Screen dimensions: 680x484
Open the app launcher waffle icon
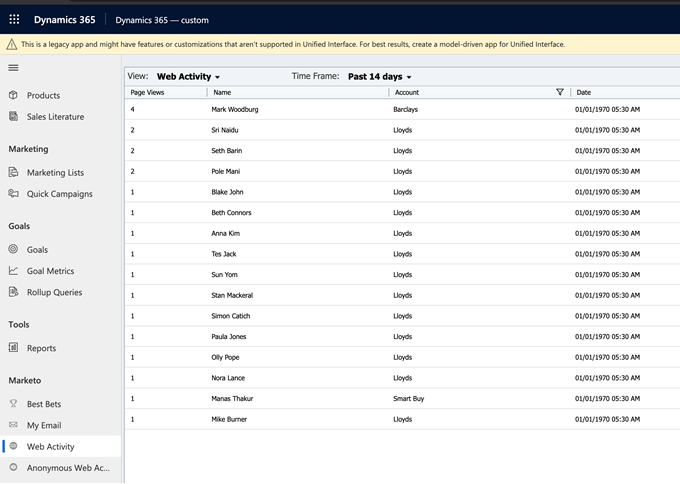tap(14, 20)
